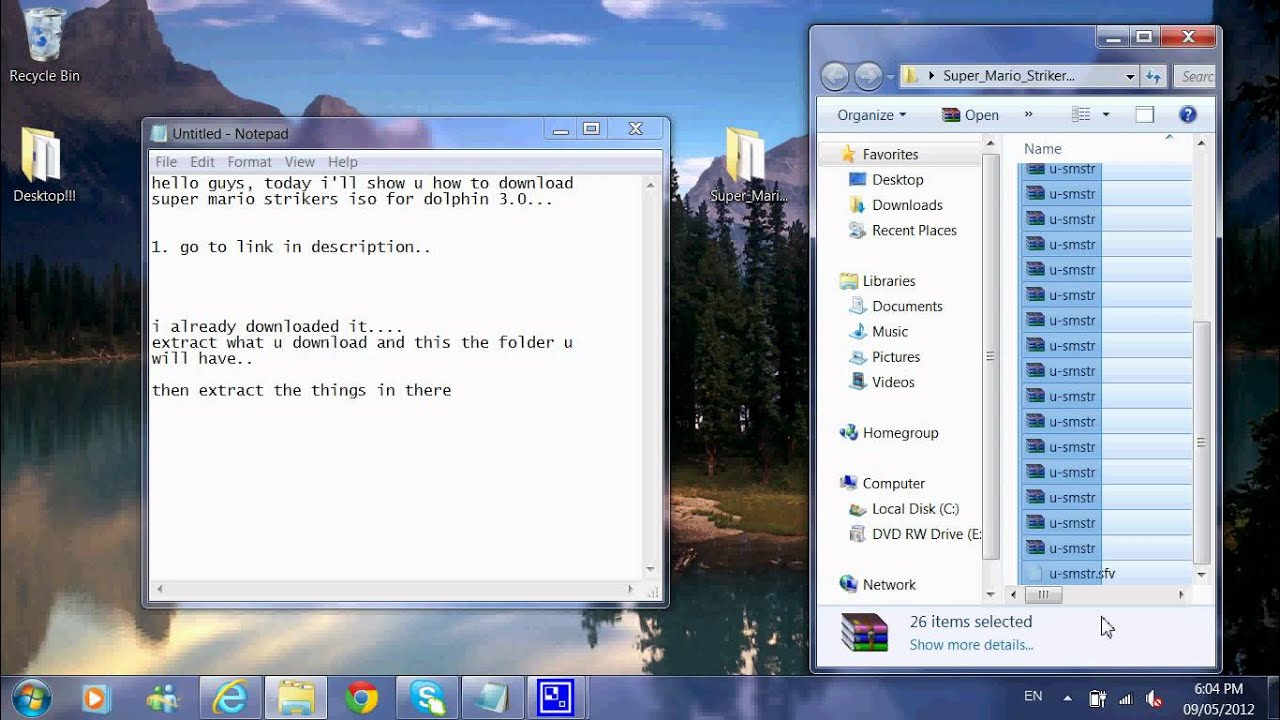Image resolution: width=1280 pixels, height=720 pixels.
Task: Sort files by the Name column header
Action: [1043, 148]
